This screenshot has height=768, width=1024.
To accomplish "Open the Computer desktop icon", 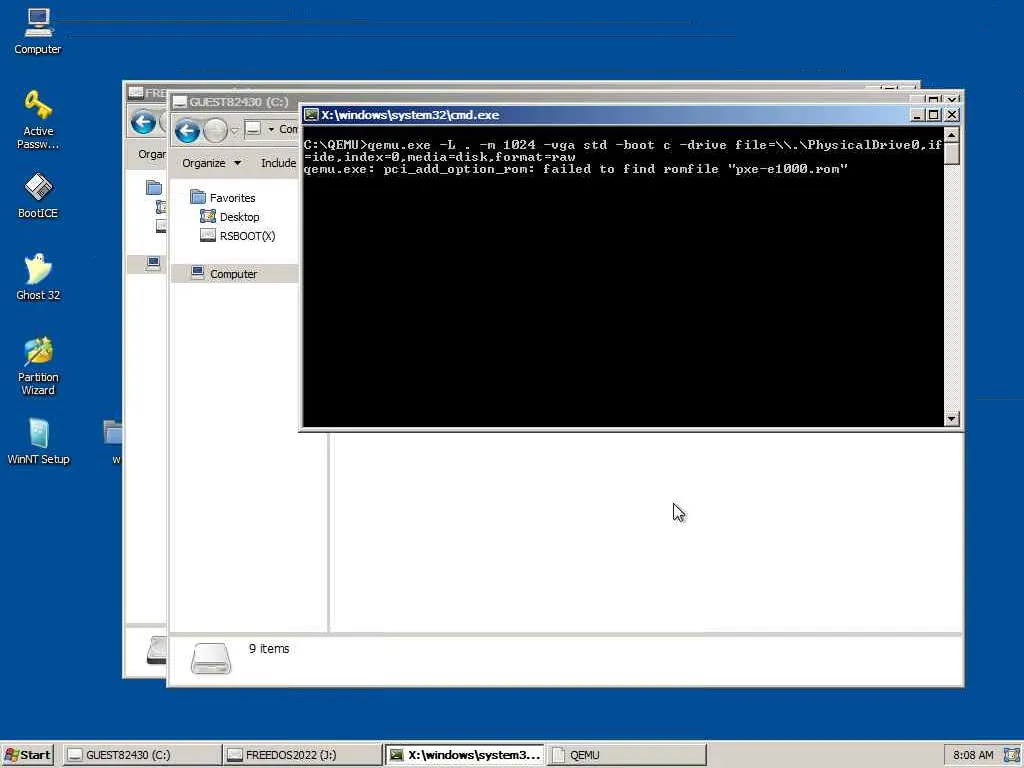I will click(x=38, y=31).
